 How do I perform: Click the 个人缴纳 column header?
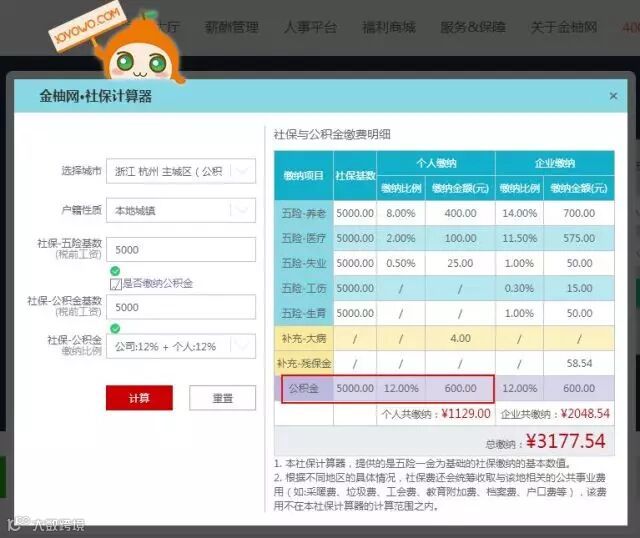pyautogui.click(x=436, y=163)
